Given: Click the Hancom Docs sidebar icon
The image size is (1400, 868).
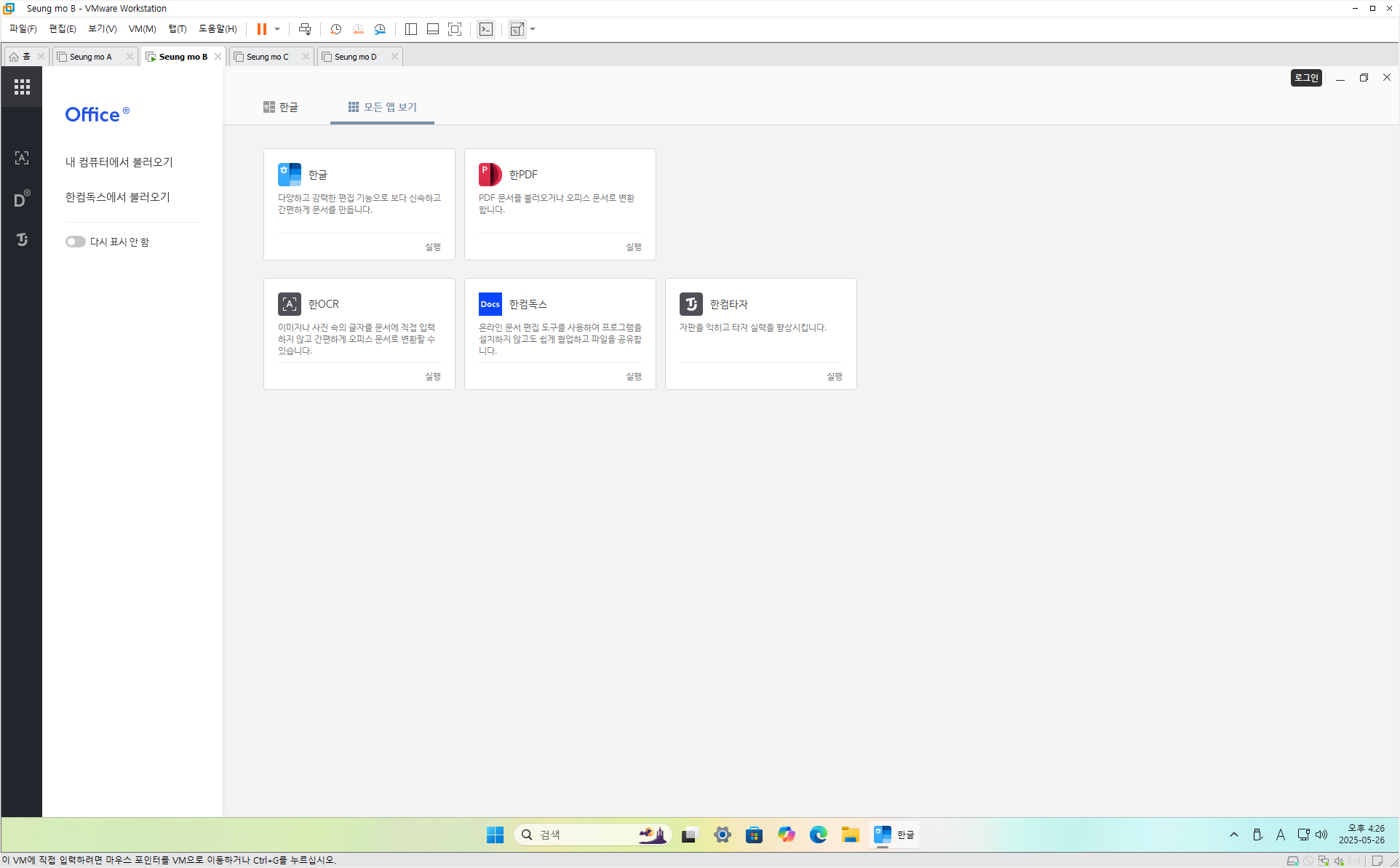Looking at the screenshot, I should (22, 199).
